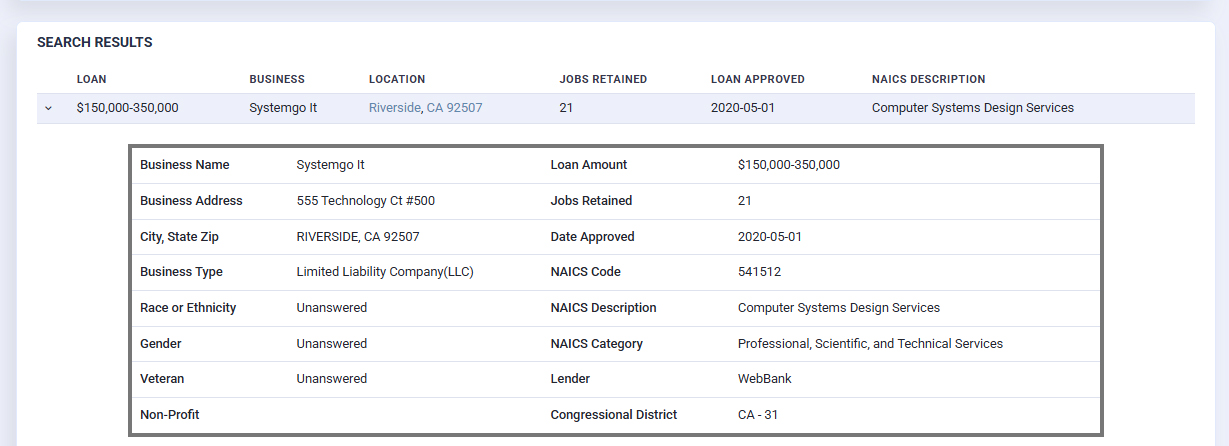The height and width of the screenshot is (446, 1229).
Task: Sort by the LOAN APPROVED column header
Action: [x=757, y=79]
